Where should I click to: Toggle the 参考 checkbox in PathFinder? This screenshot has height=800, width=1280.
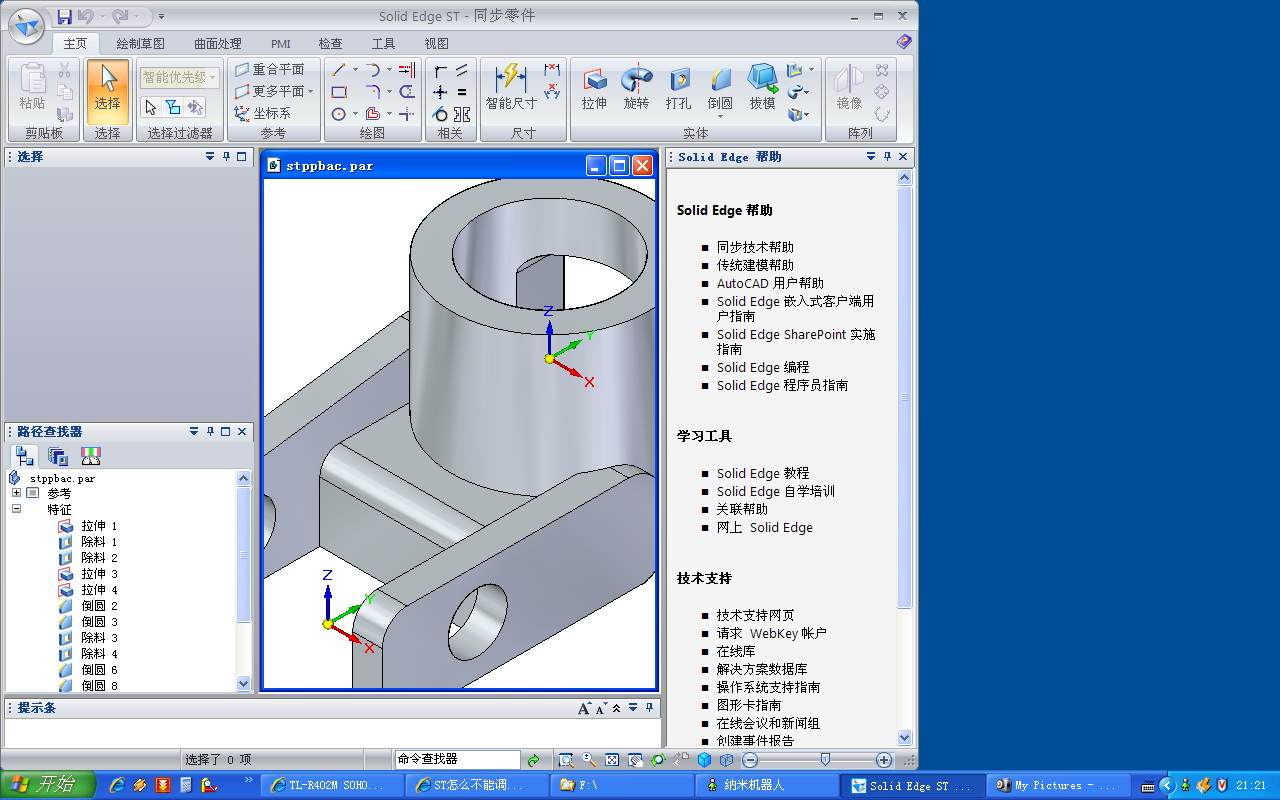click(32, 493)
